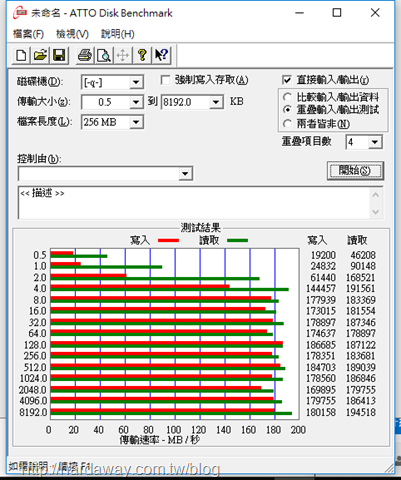Image resolution: width=401 pixels, height=480 pixels.
Task: Click the 8192.0 row write value 180158
Action: 321,412
